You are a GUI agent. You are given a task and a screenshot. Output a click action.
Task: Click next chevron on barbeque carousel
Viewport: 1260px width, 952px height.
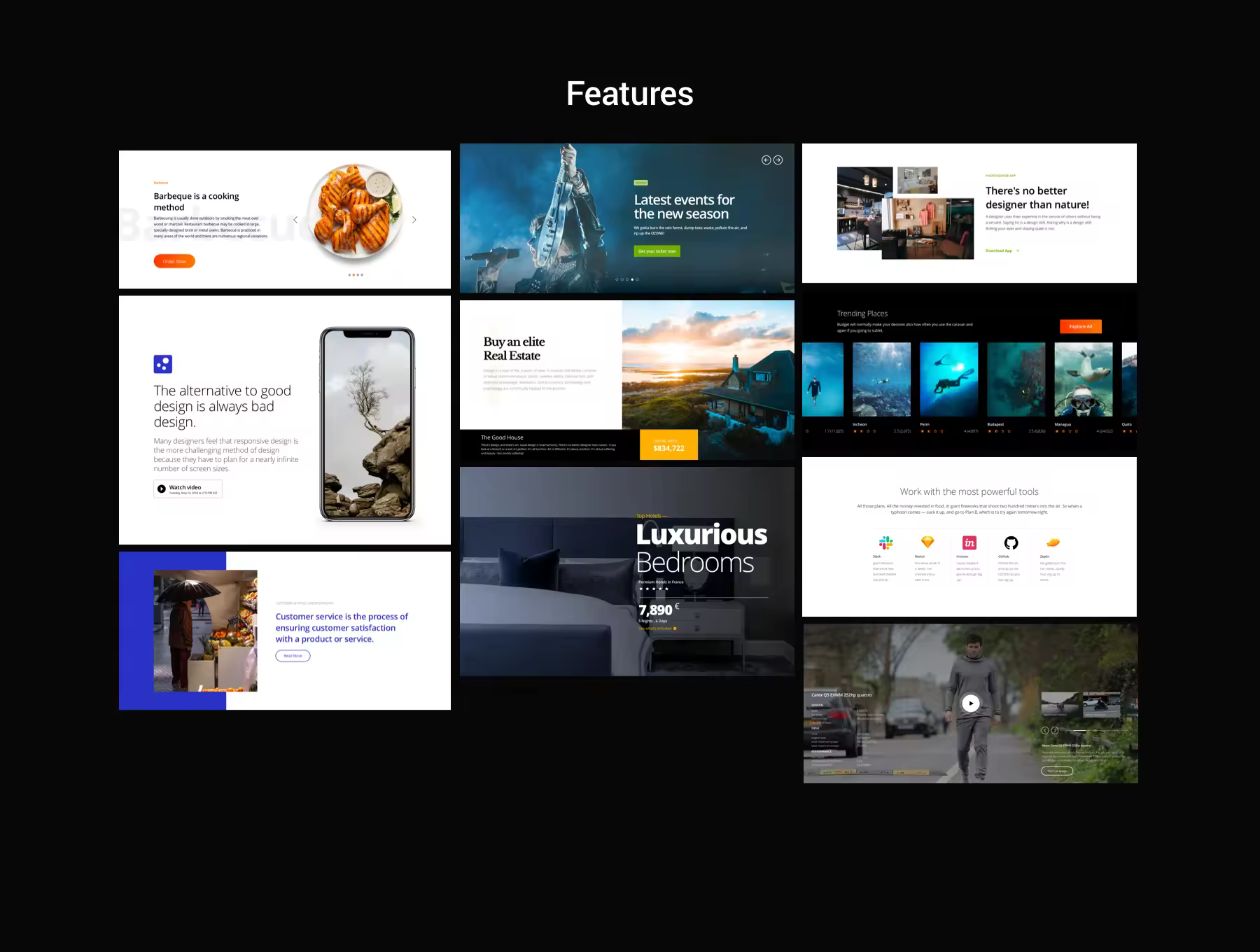pos(414,220)
